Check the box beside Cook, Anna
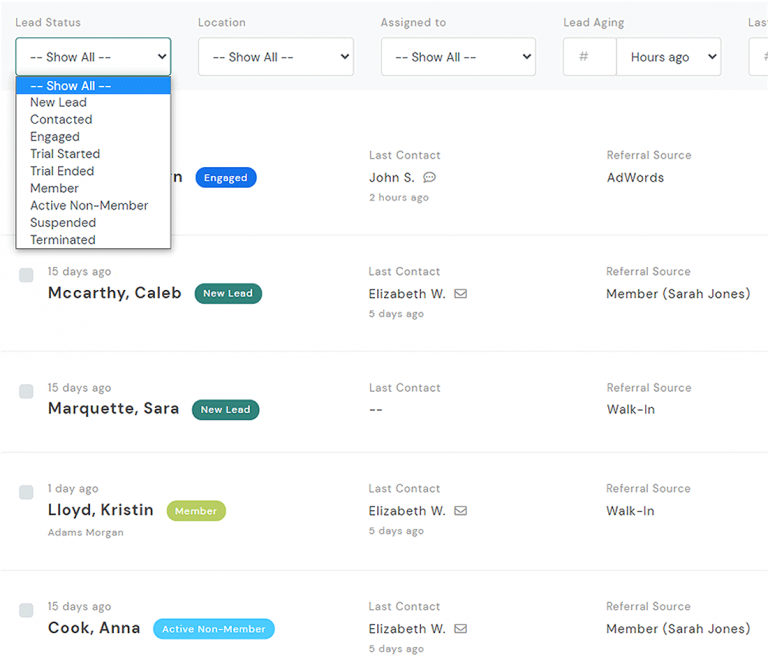 (x=26, y=610)
